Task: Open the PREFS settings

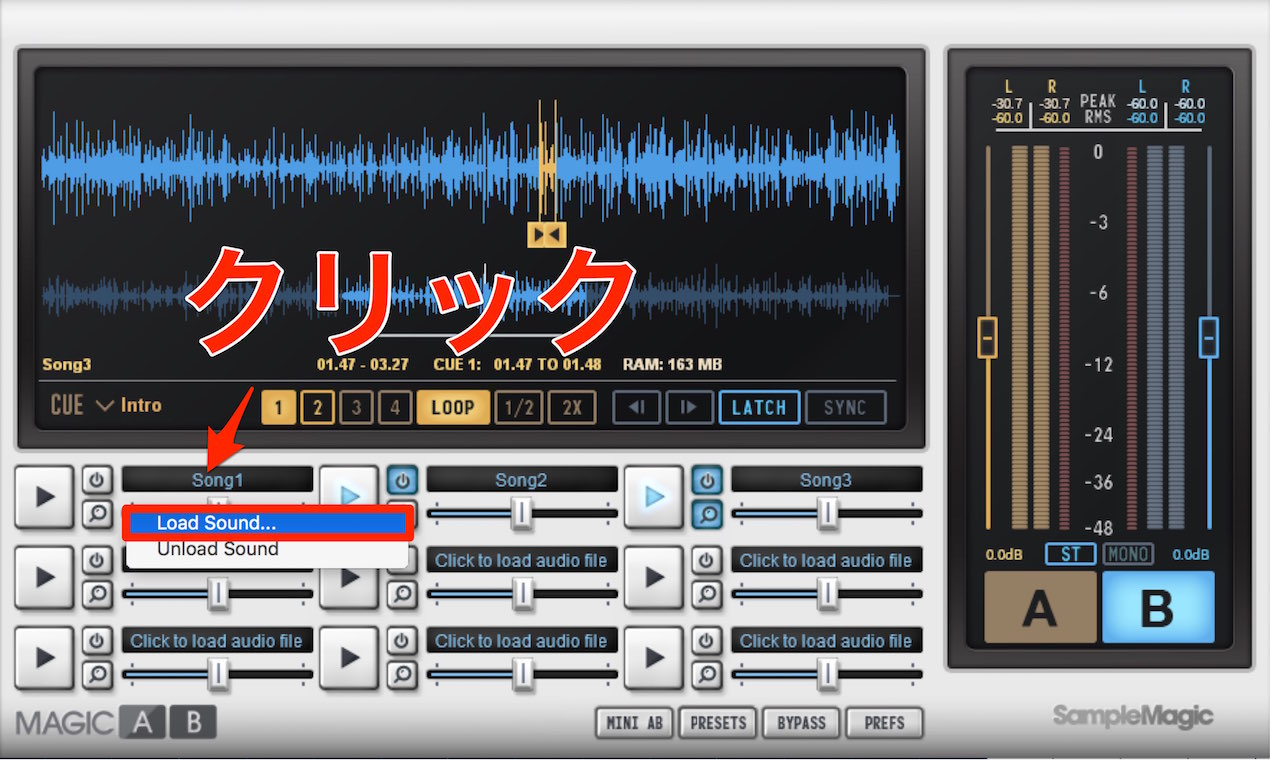Action: point(884,722)
